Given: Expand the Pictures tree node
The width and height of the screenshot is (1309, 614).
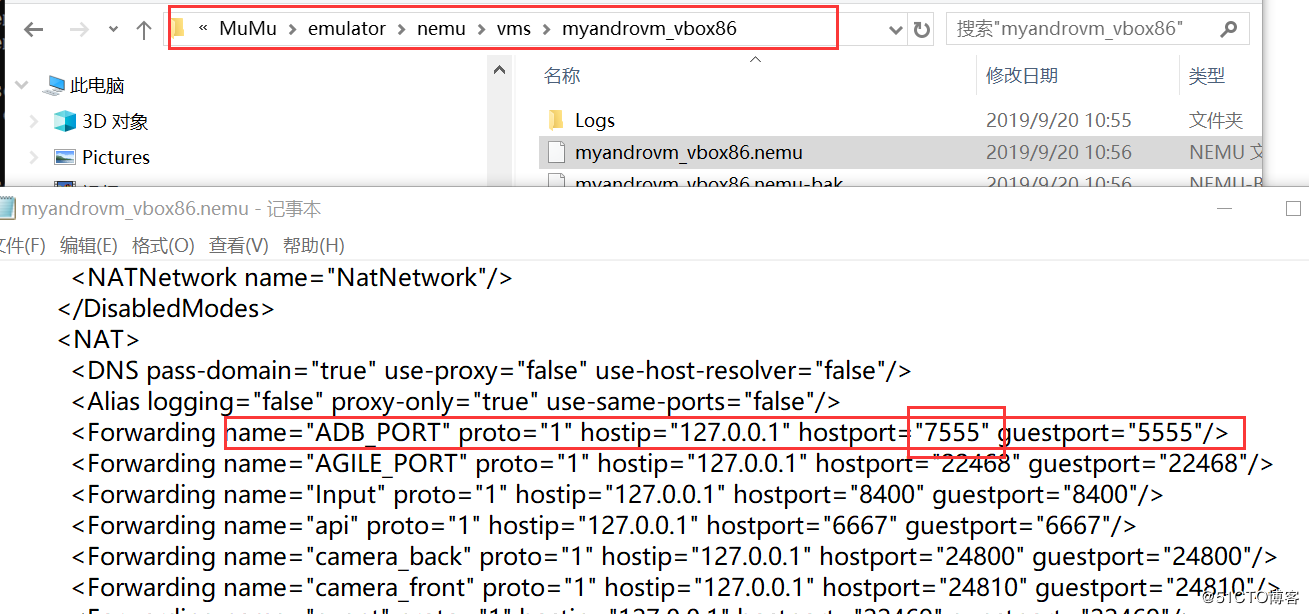Looking at the screenshot, I should coord(34,157).
